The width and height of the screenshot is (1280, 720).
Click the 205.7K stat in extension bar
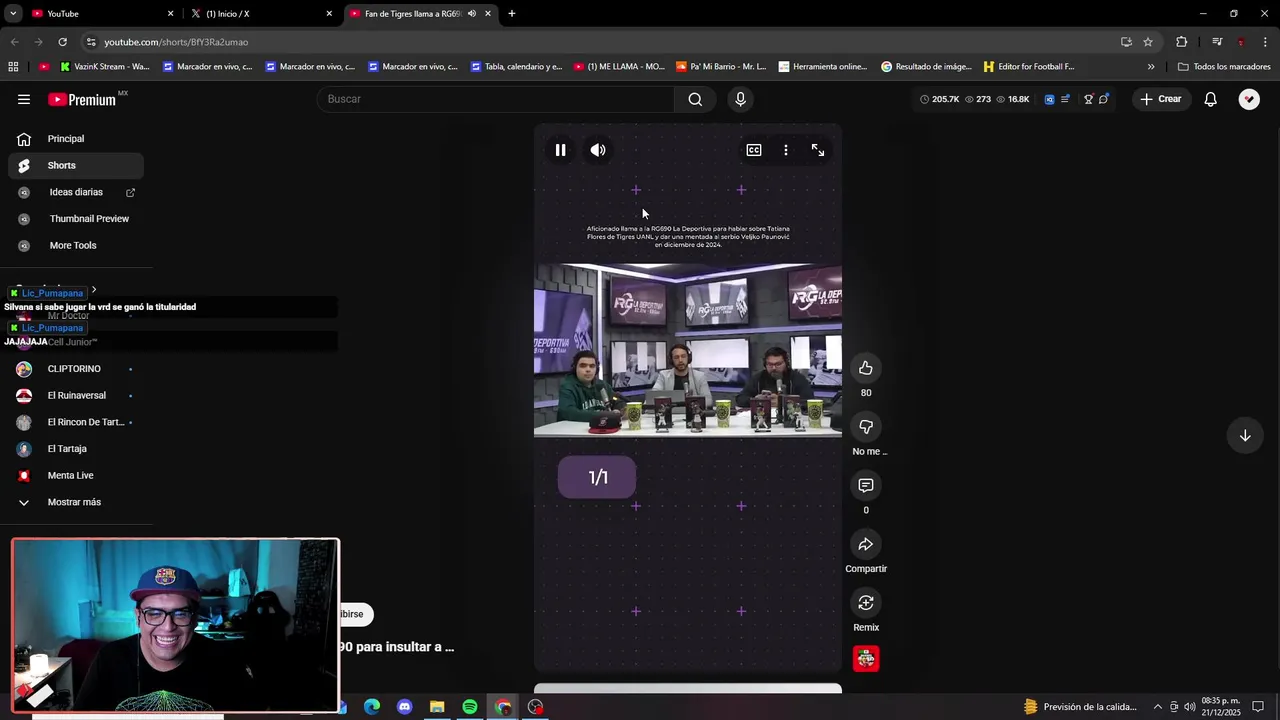939,99
